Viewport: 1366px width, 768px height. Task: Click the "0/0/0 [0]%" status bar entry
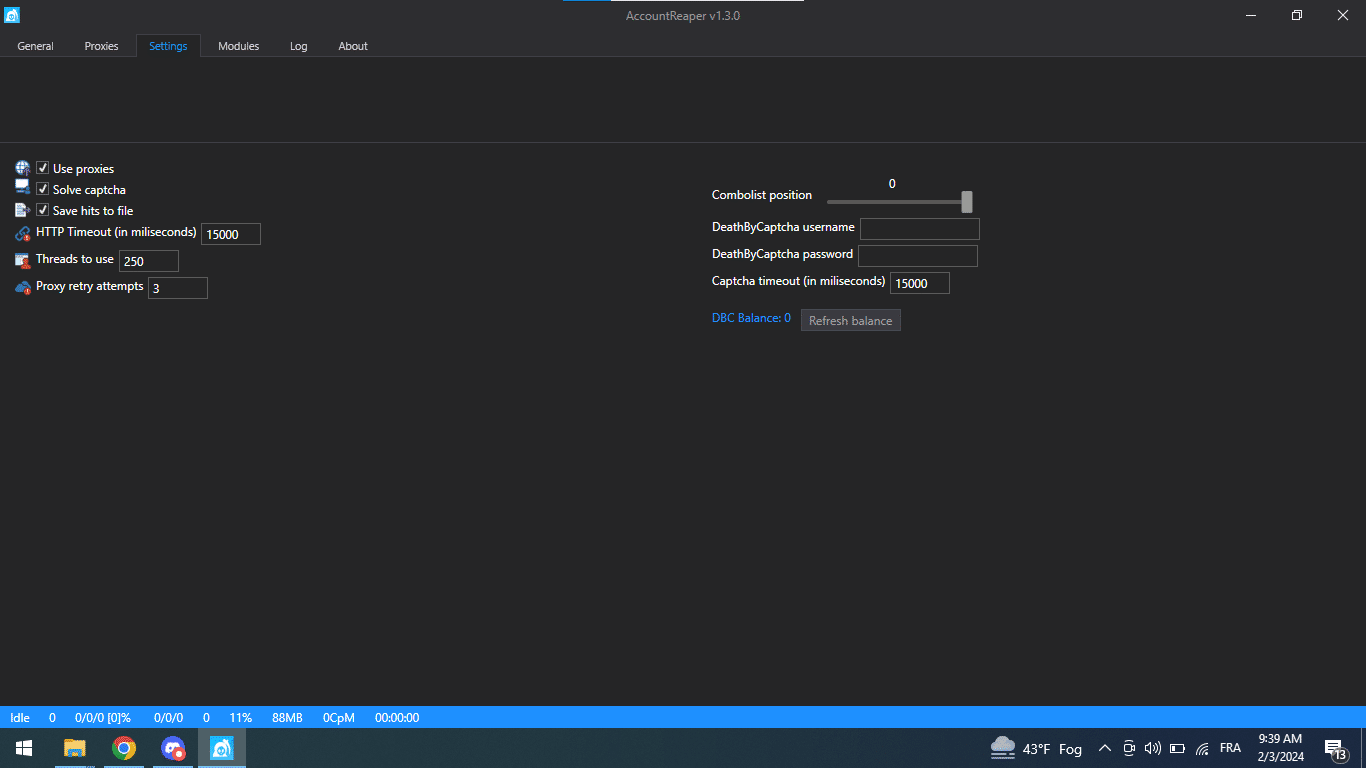[x=103, y=718]
